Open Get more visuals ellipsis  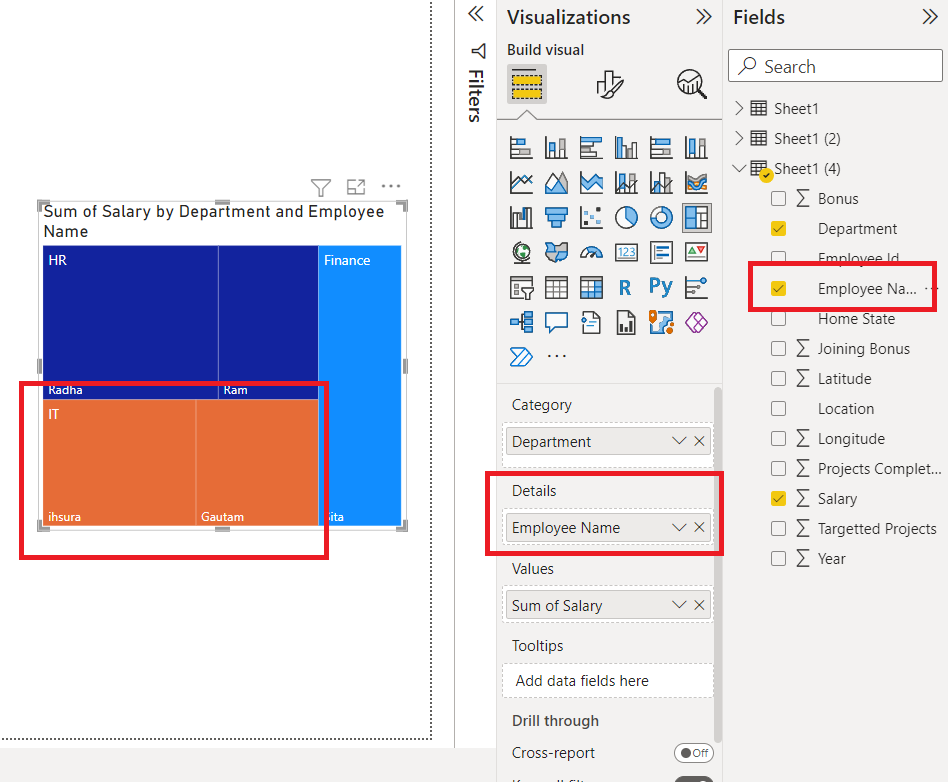pyautogui.click(x=557, y=356)
